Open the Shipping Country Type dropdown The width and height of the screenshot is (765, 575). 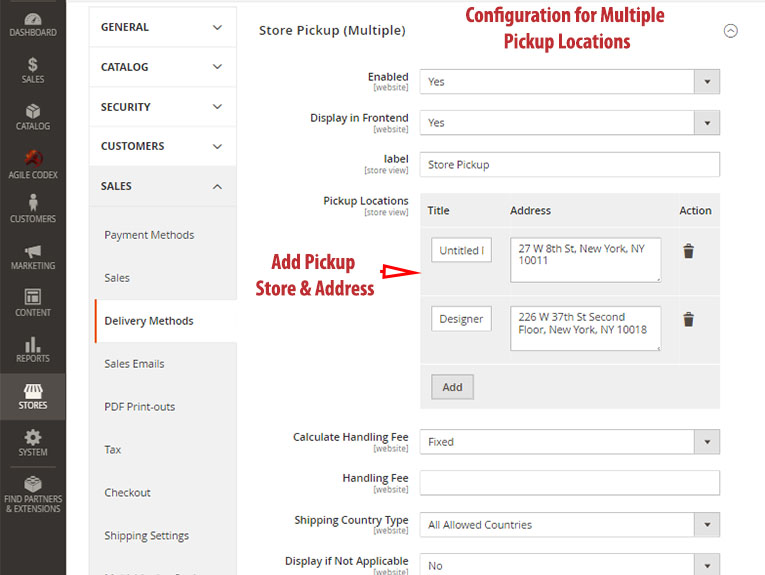(x=569, y=525)
